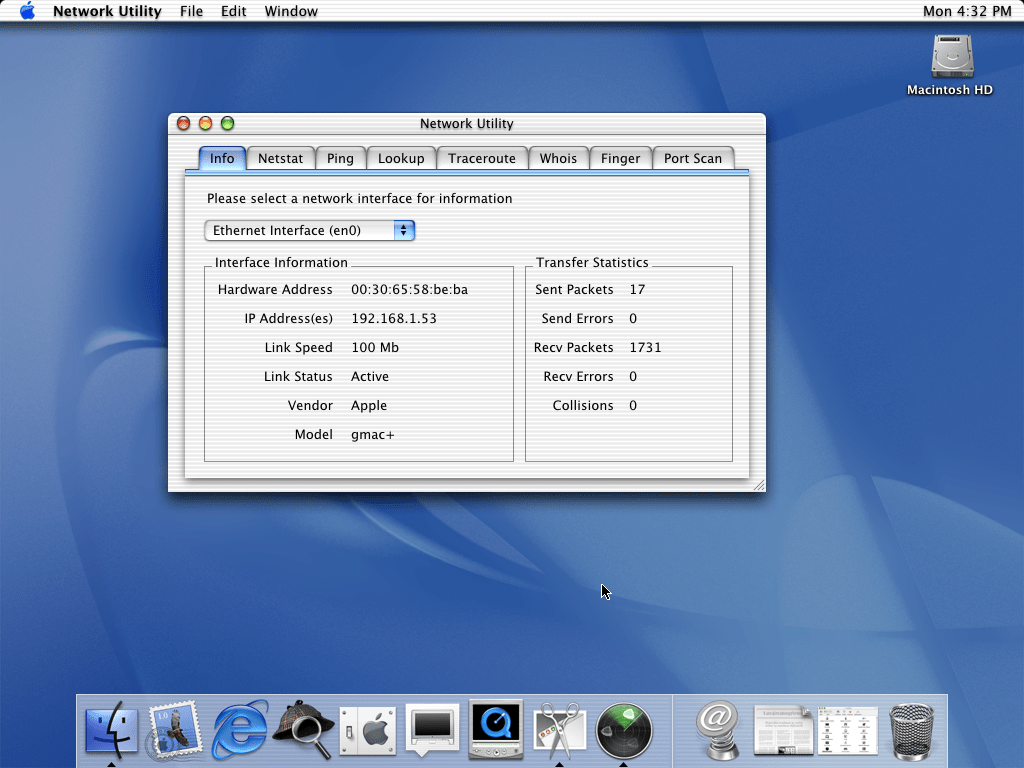Viewport: 1024px width, 768px height.
Task: Click the Transfer Statistics group title
Action: click(592, 263)
